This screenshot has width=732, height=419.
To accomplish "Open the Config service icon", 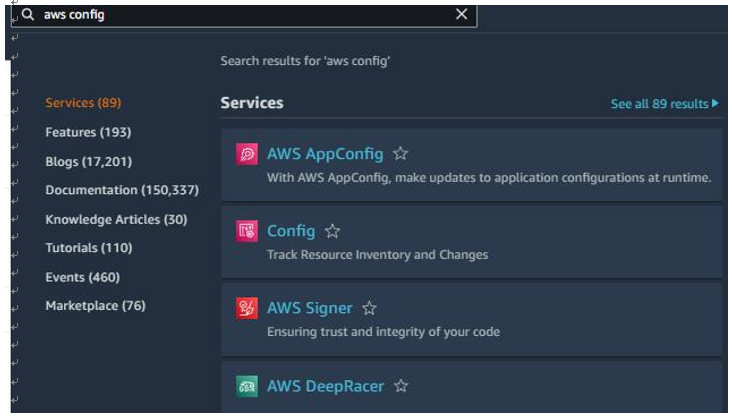I will click(x=246, y=231).
